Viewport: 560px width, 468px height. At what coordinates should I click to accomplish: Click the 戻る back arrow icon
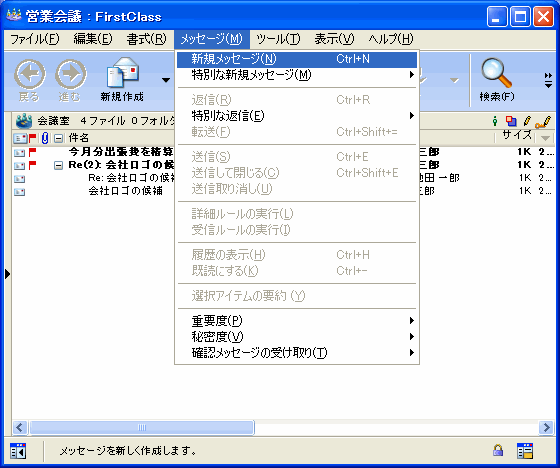(30, 74)
